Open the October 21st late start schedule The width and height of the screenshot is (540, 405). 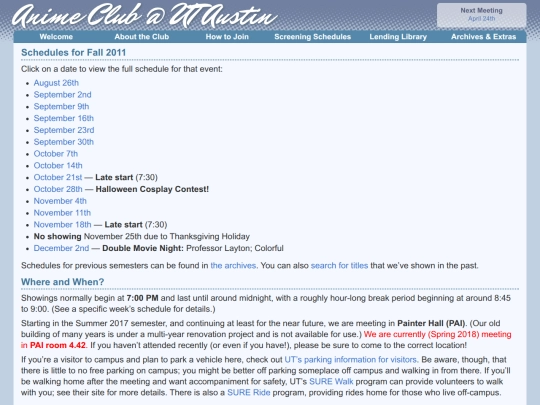[x=58, y=177]
